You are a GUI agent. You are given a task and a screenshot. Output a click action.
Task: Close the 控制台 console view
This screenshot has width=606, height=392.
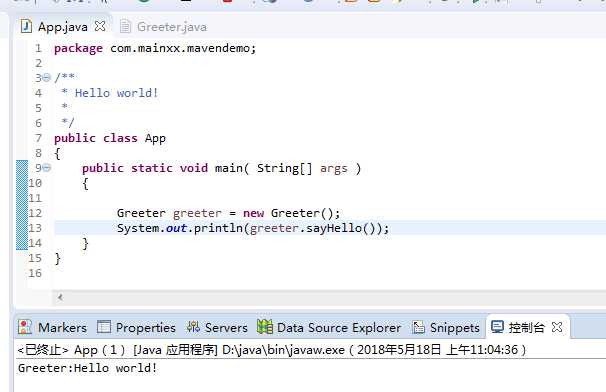(x=557, y=327)
